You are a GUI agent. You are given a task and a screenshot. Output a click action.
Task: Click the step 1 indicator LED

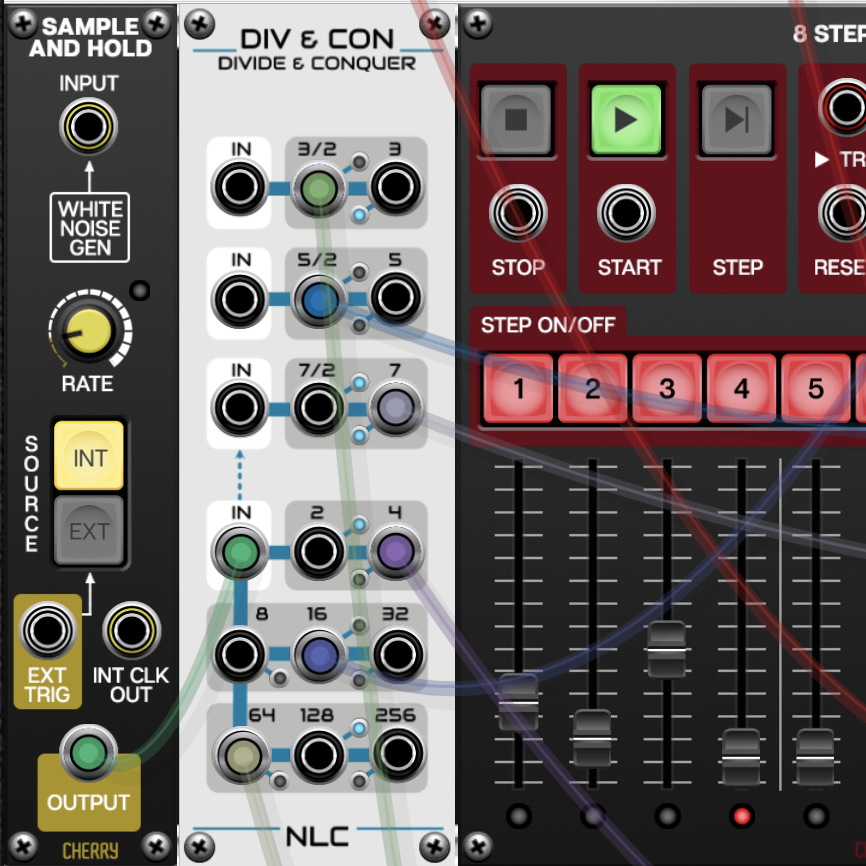(x=519, y=816)
